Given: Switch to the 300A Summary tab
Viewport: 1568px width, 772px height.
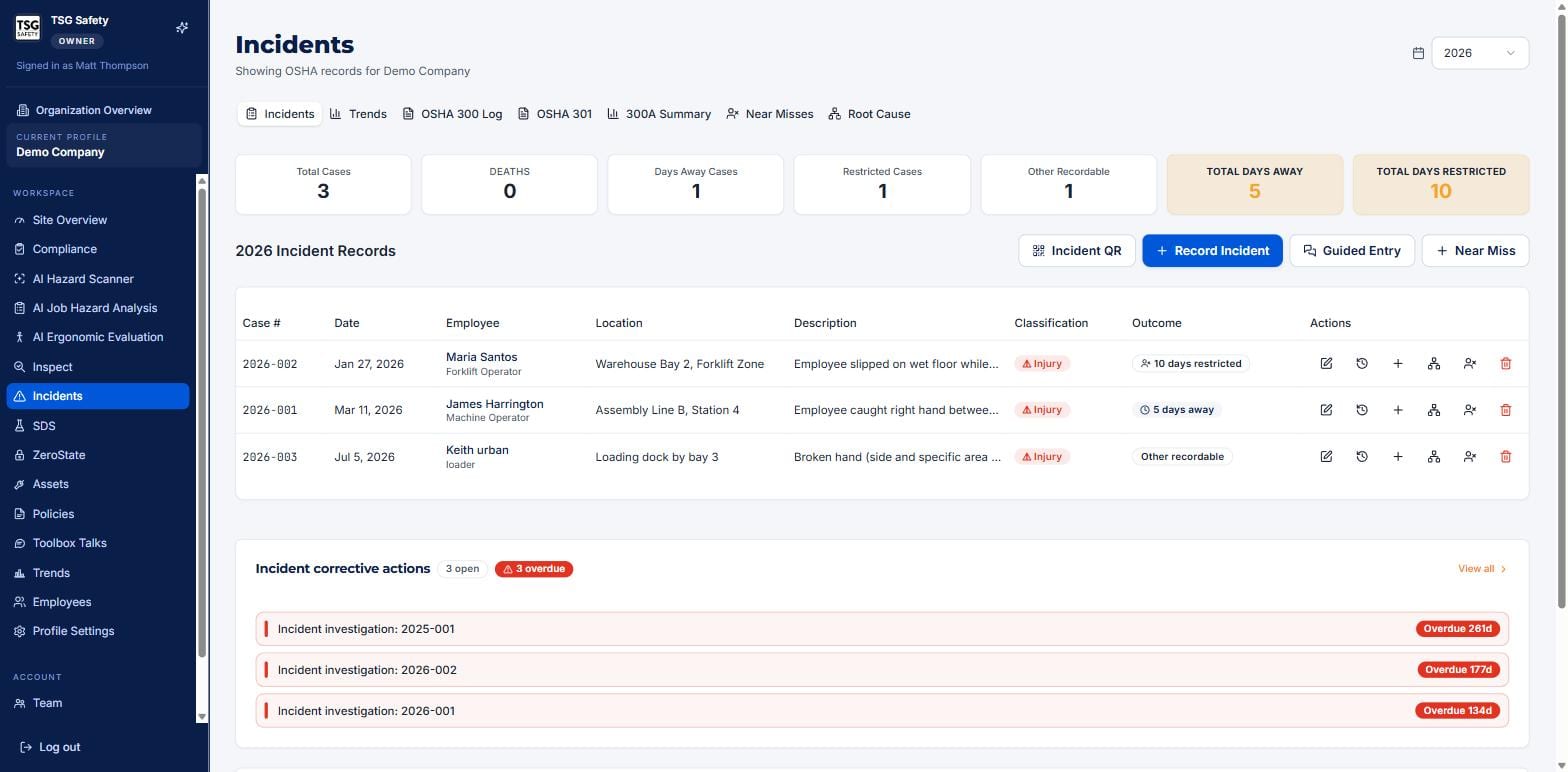Looking at the screenshot, I should pyautogui.click(x=659, y=114).
